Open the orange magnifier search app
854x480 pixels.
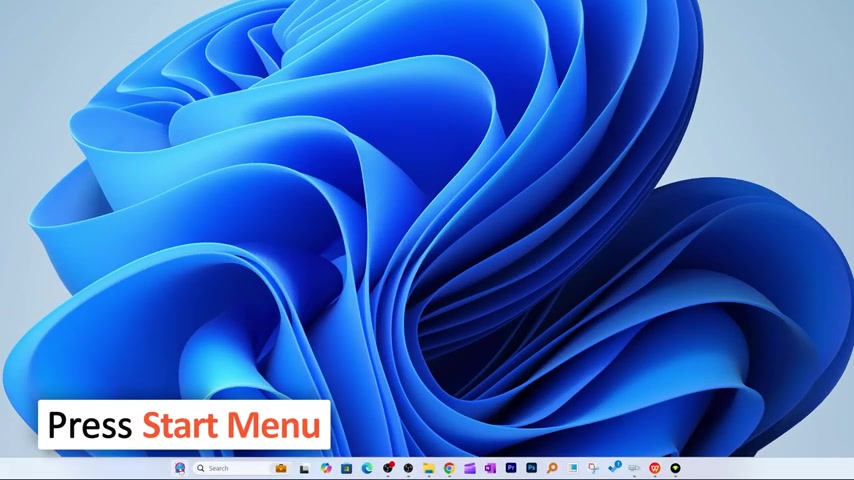pyautogui.click(x=552, y=468)
